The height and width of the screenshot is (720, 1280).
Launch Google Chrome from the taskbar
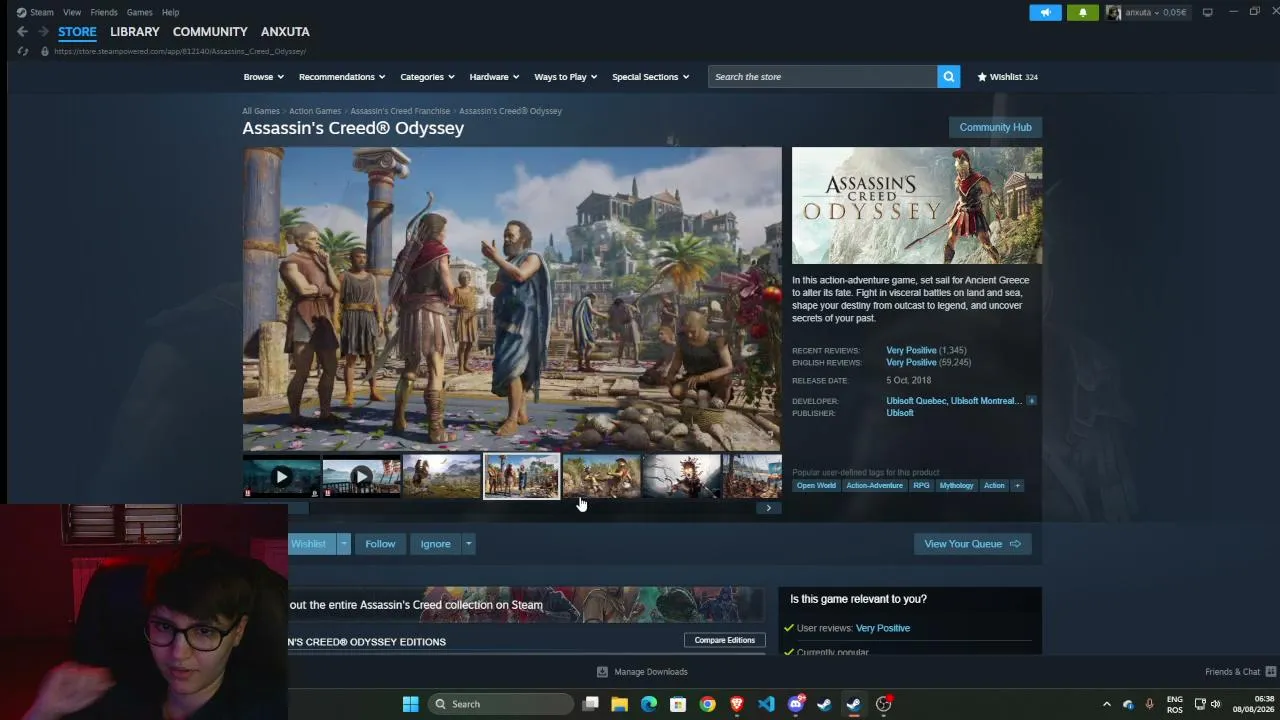coord(707,704)
